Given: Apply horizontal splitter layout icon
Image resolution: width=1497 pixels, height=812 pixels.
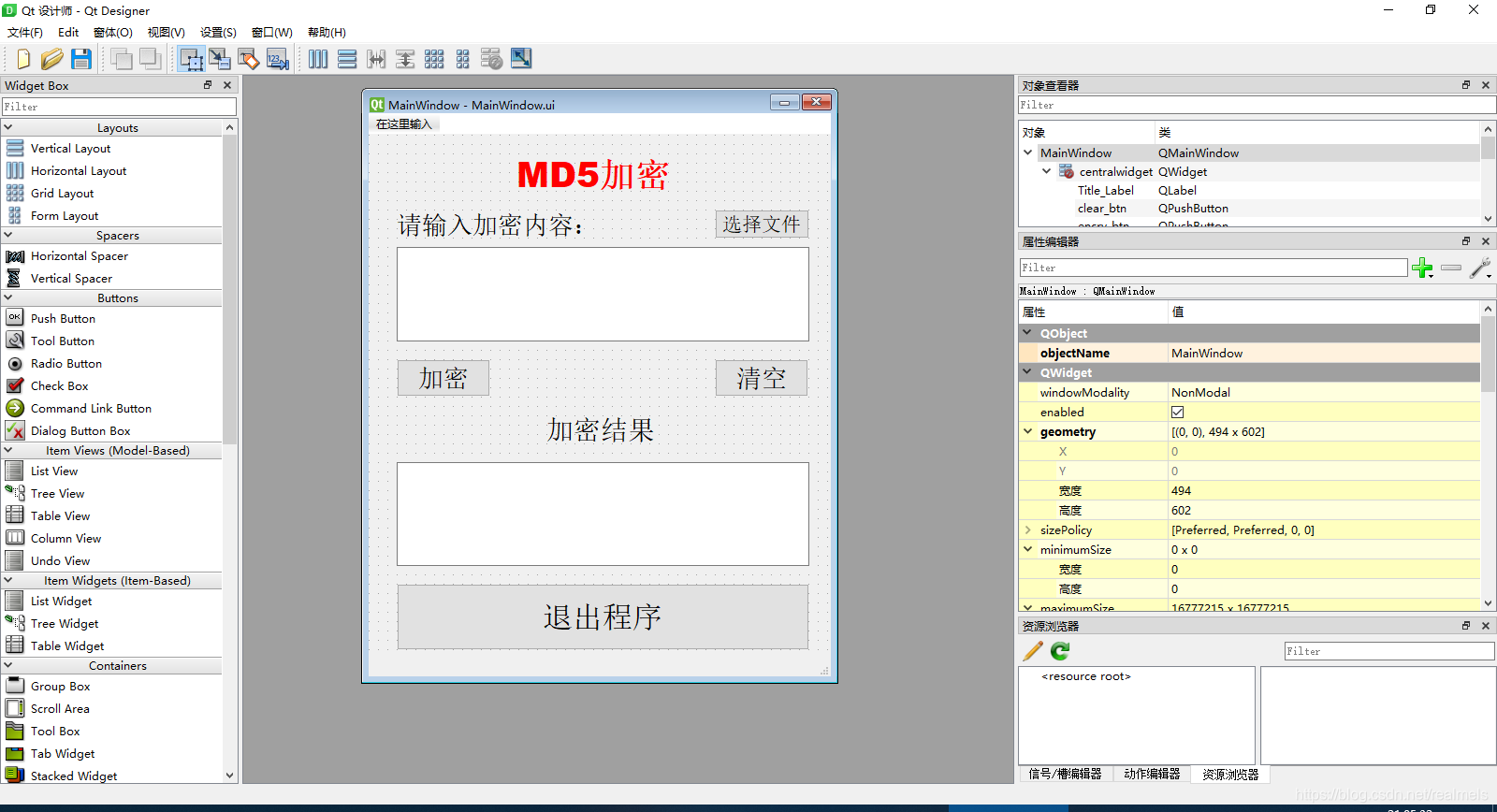Looking at the screenshot, I should pos(376,59).
